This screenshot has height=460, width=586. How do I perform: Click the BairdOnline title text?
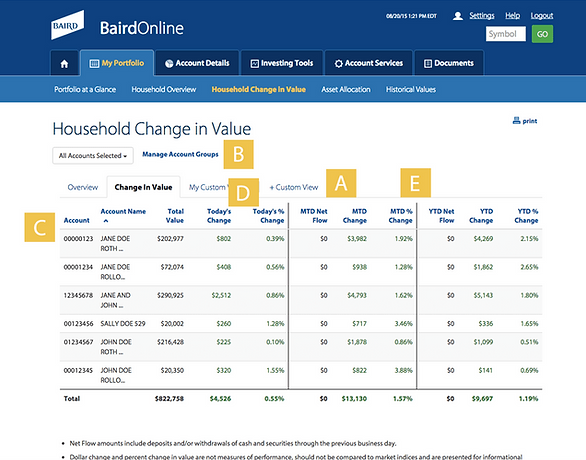pos(142,28)
